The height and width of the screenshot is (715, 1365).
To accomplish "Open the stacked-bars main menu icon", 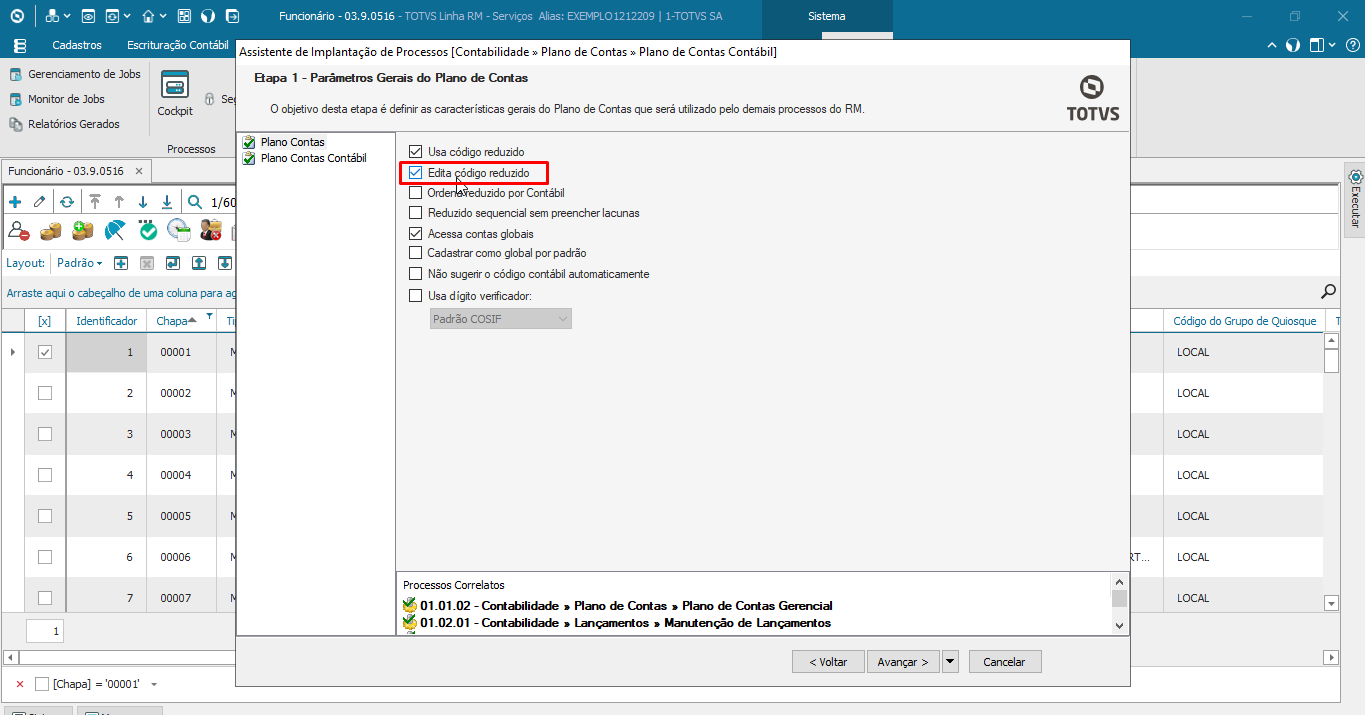I will 19,46.
